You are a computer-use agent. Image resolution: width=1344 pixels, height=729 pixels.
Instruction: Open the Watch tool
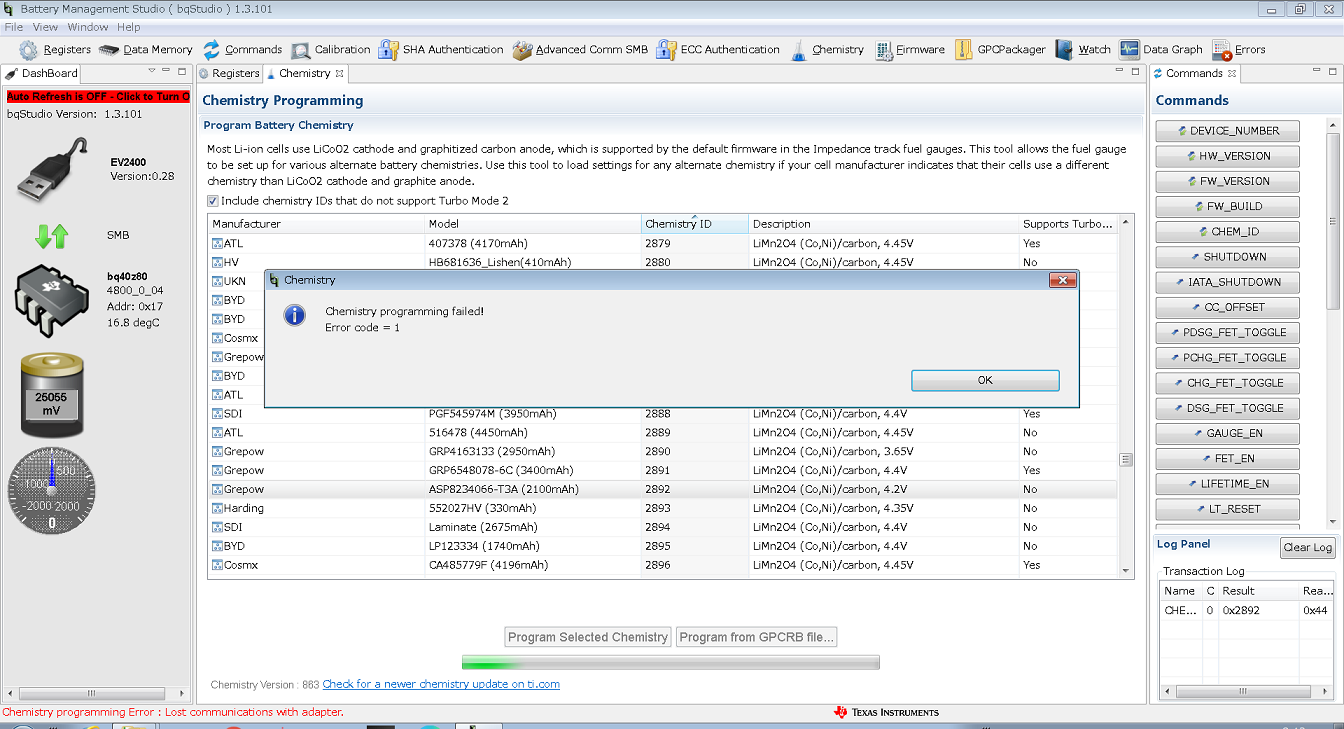(x=1083, y=50)
